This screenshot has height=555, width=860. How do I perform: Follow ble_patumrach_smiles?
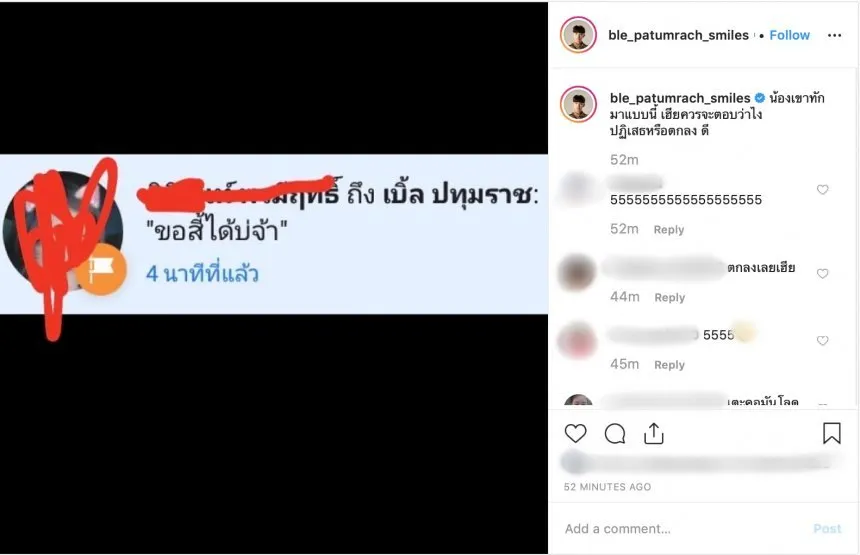coord(789,35)
